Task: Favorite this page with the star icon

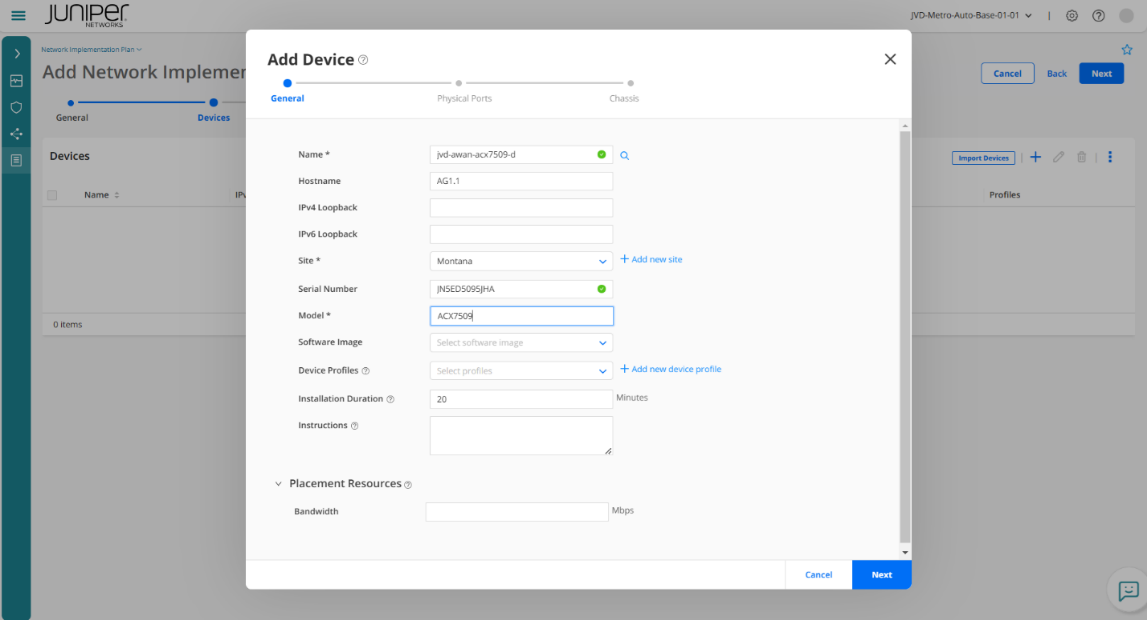Action: click(x=1127, y=49)
